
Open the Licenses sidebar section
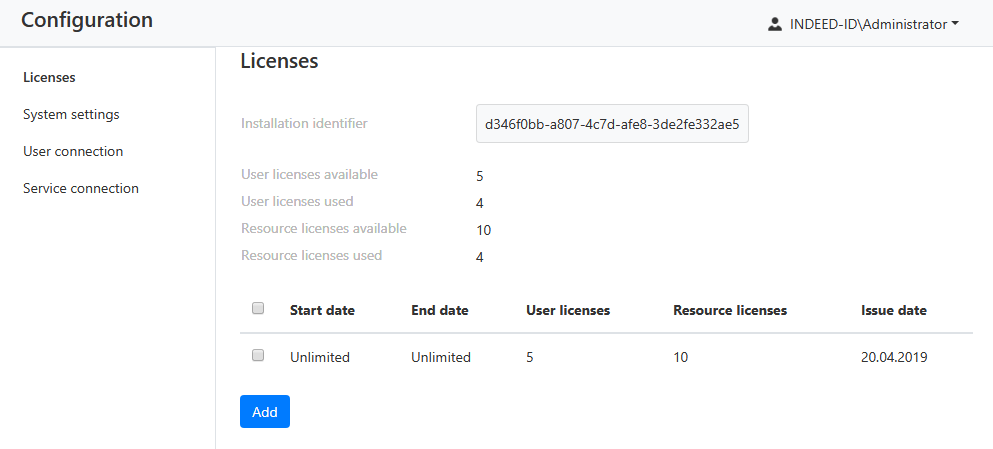coord(49,77)
